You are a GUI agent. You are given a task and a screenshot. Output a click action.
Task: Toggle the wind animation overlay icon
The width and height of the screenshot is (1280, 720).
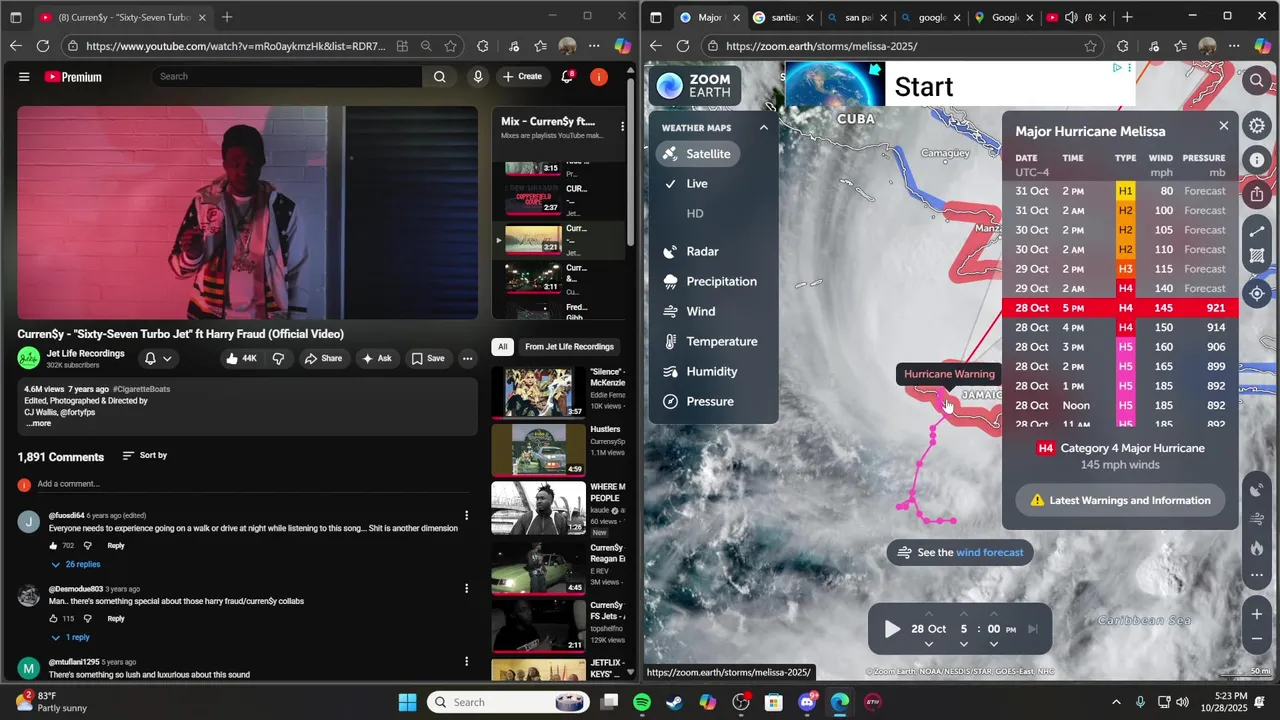1257,519
